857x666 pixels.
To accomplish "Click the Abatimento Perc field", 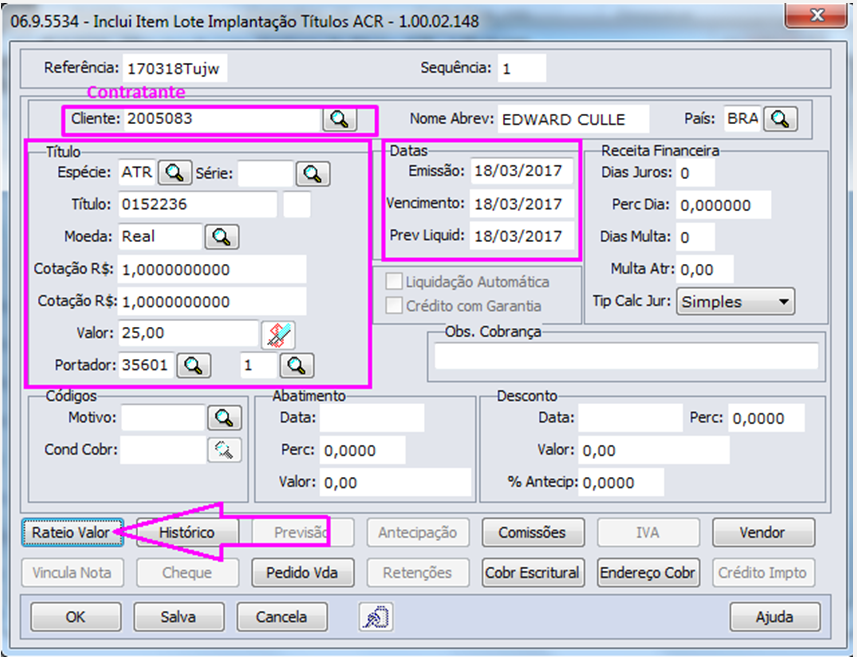I will click(x=363, y=451).
